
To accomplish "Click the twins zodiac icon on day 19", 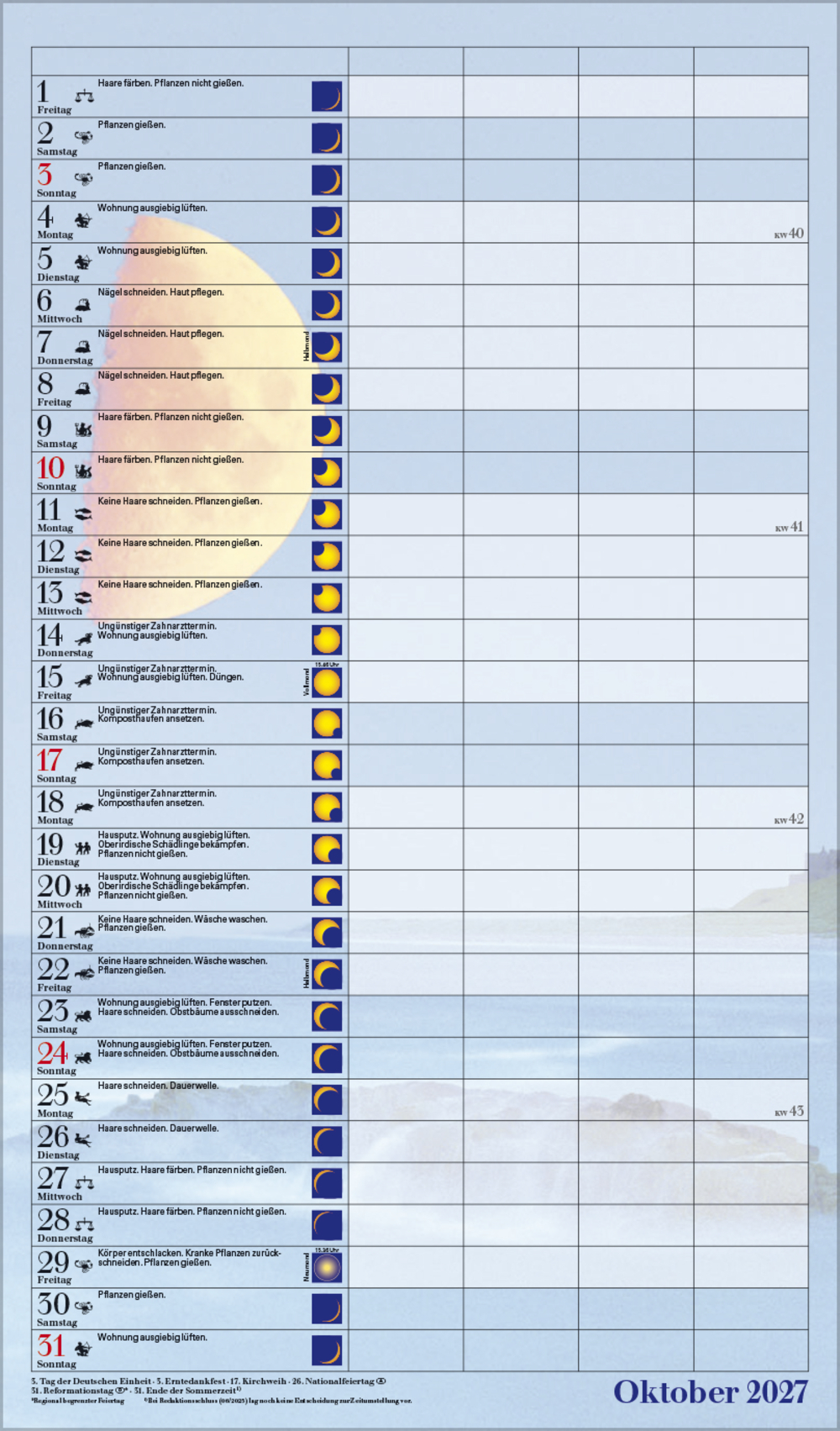I will tap(82, 848).
